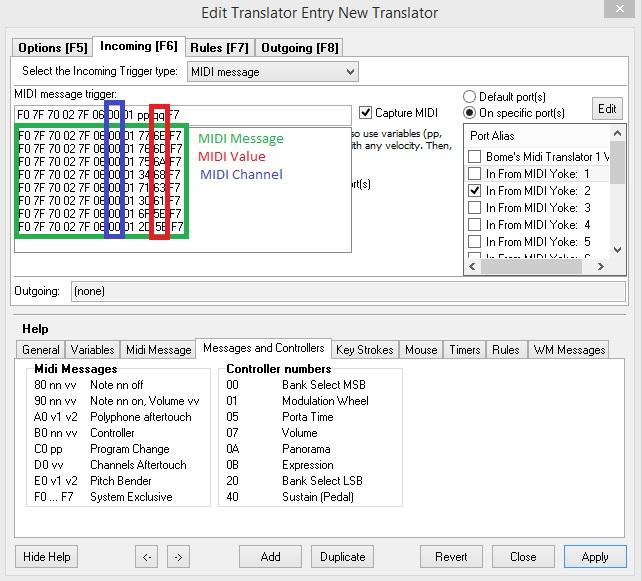Select the Default port(s) radio option
642x581 pixels.
[x=470, y=97]
